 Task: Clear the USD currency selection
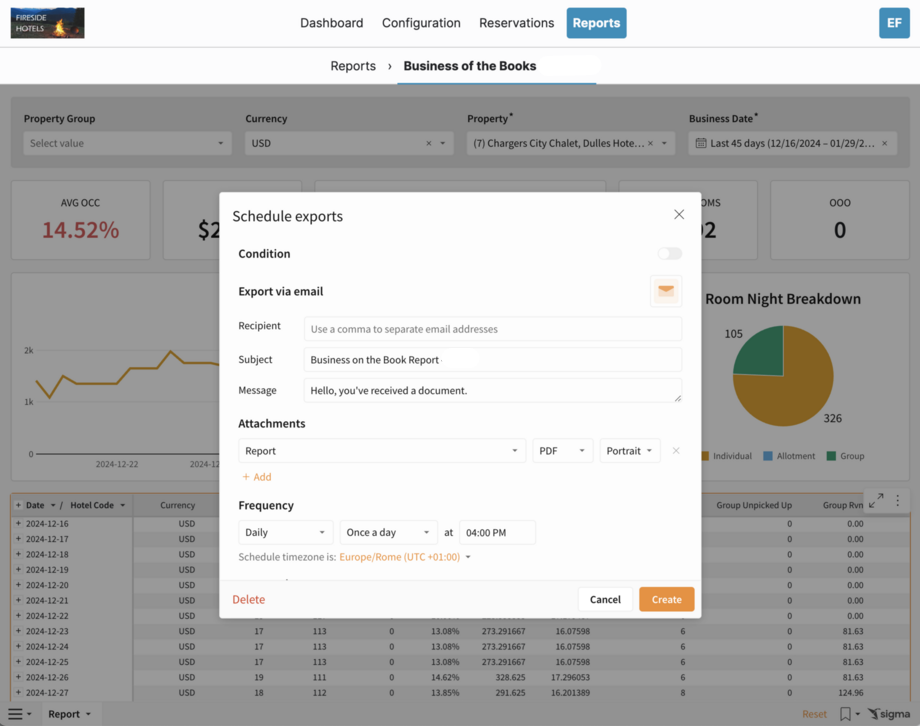click(x=428, y=143)
